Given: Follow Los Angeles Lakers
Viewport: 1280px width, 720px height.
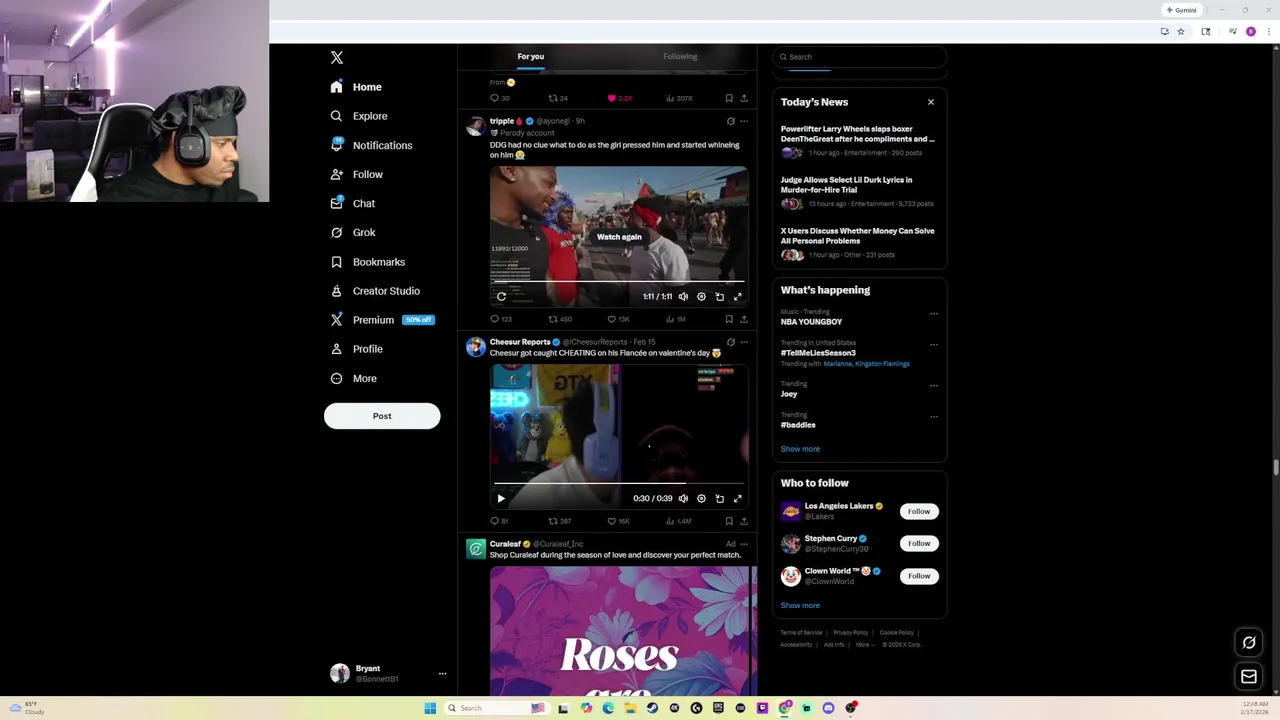Looking at the screenshot, I should pyautogui.click(x=919, y=511).
